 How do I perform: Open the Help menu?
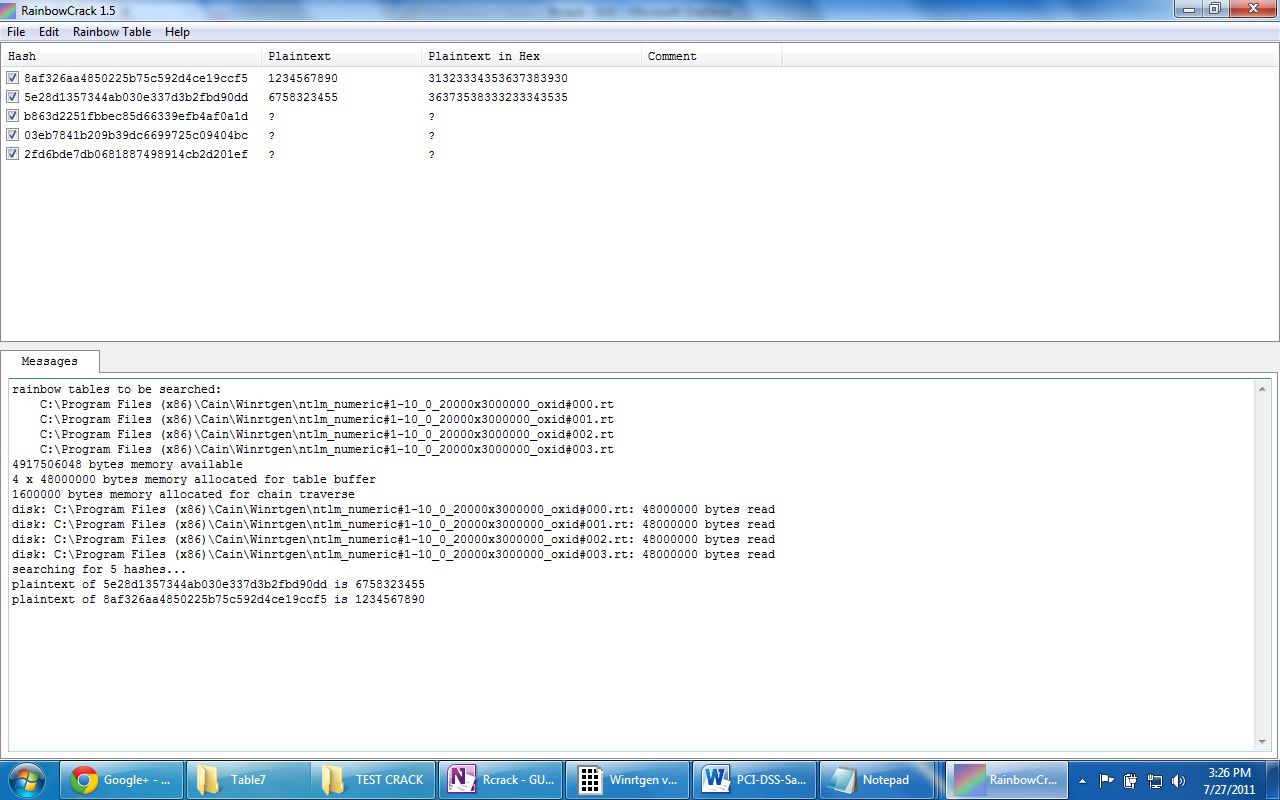177,32
